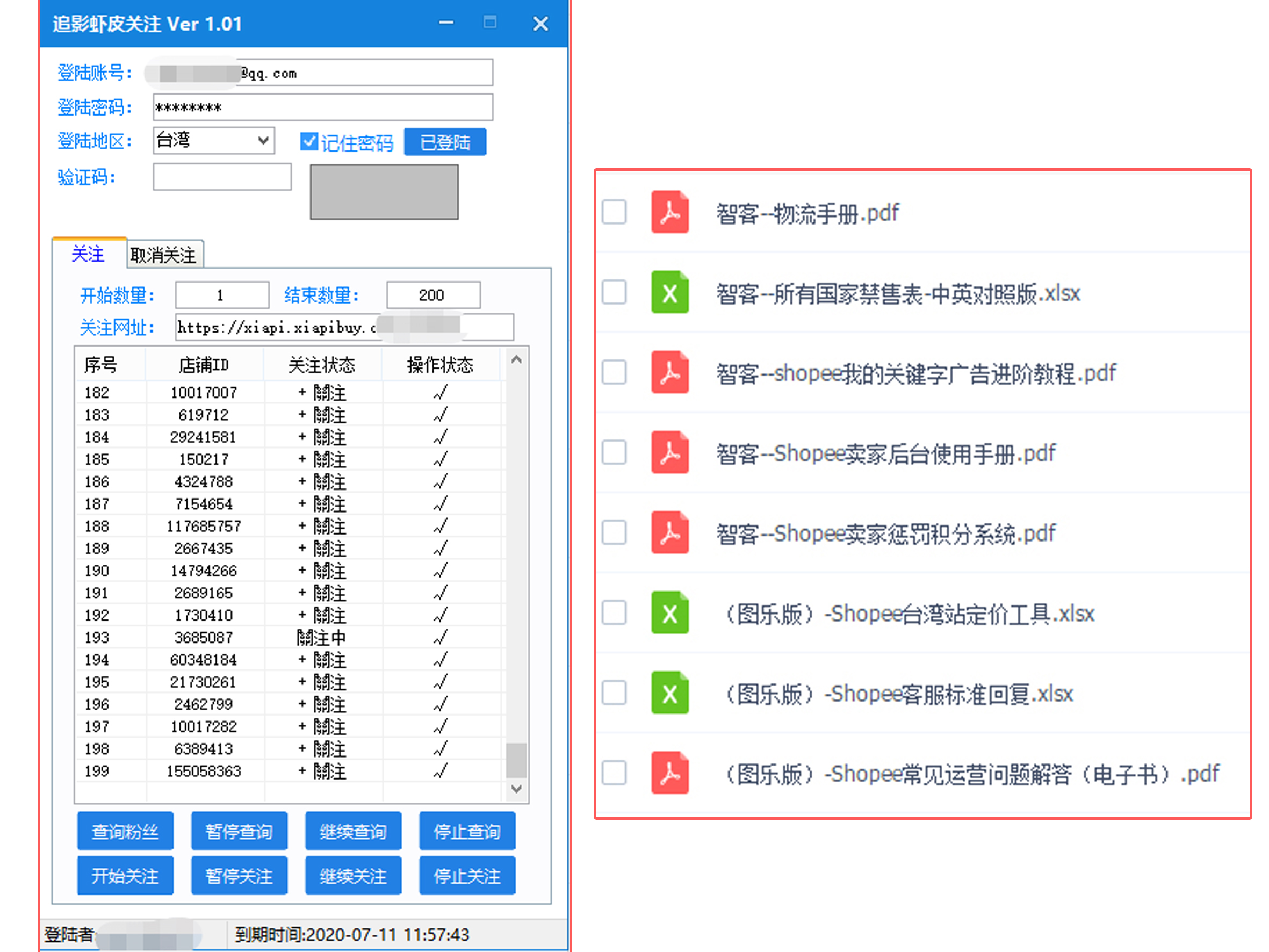Tick the checkbox for Shopee常见运营问题解答 pdf

pyautogui.click(x=614, y=773)
